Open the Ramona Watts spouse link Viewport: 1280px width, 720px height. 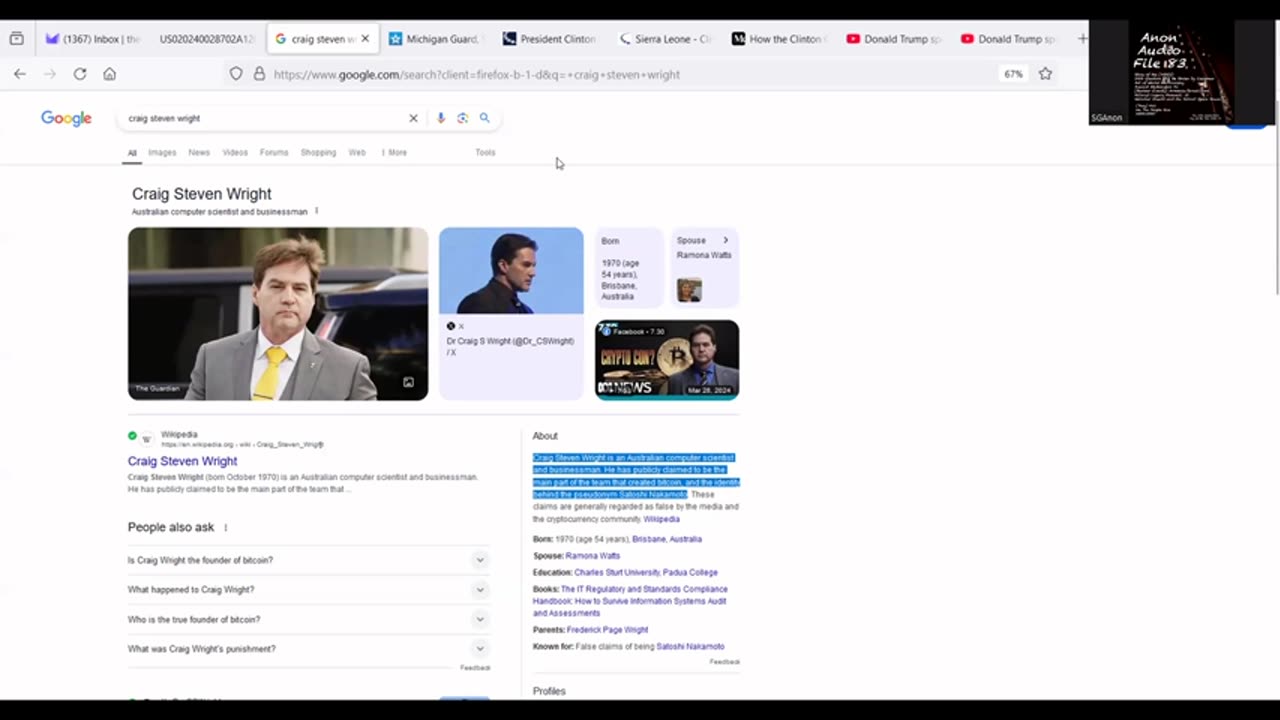[593, 556]
